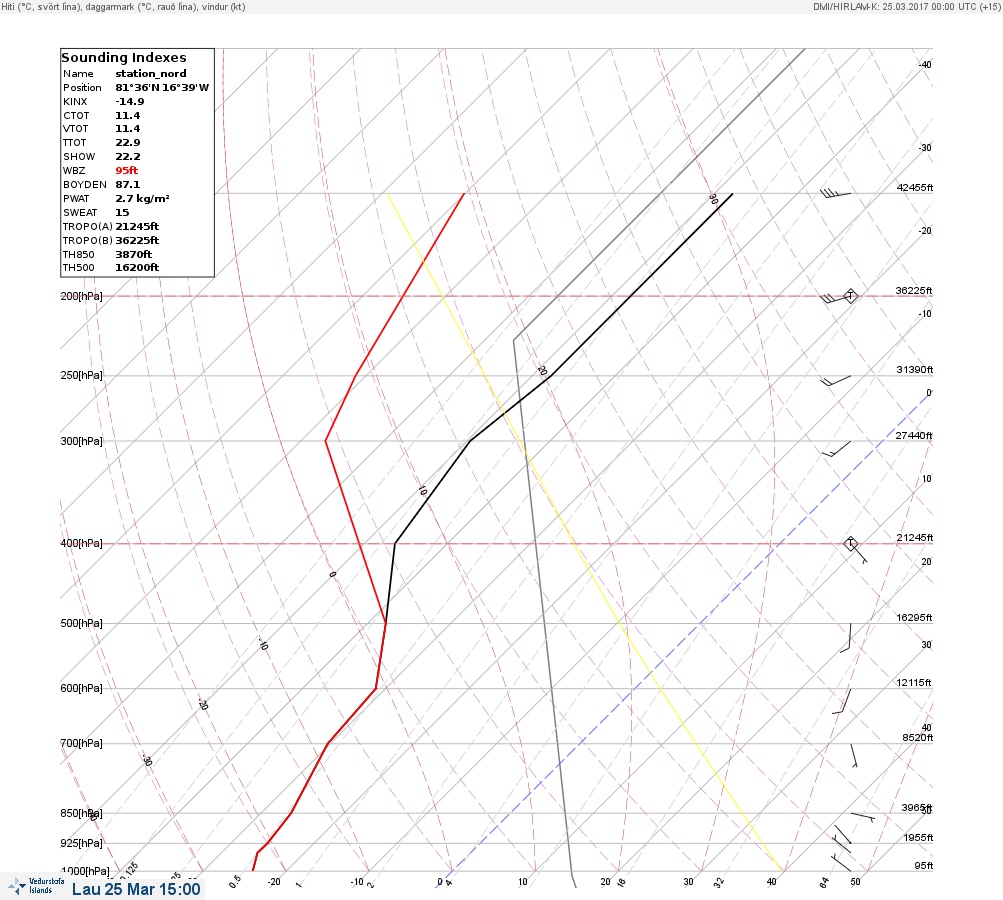Click the wind barb beside 12115ft

[x=842, y=701]
